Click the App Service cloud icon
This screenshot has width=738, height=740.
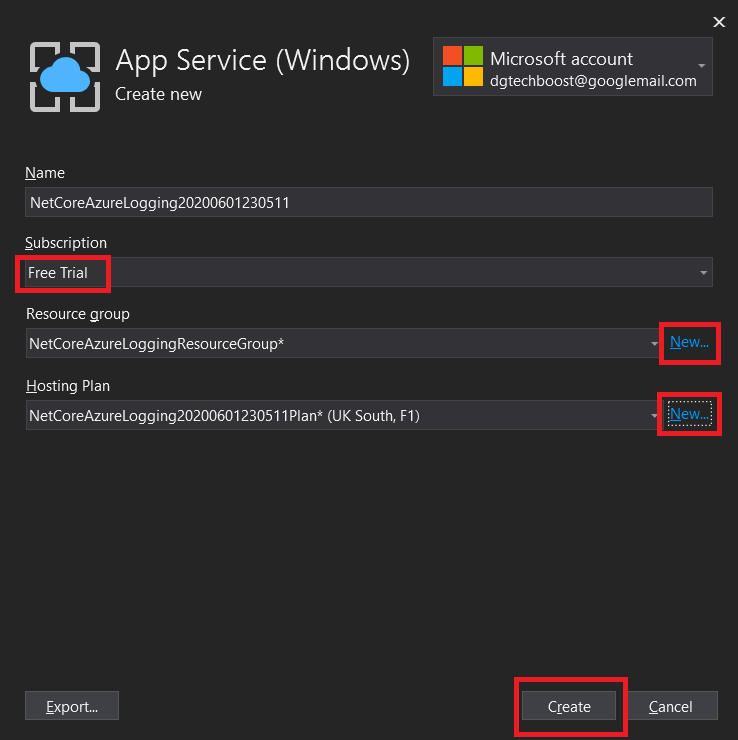[65, 76]
